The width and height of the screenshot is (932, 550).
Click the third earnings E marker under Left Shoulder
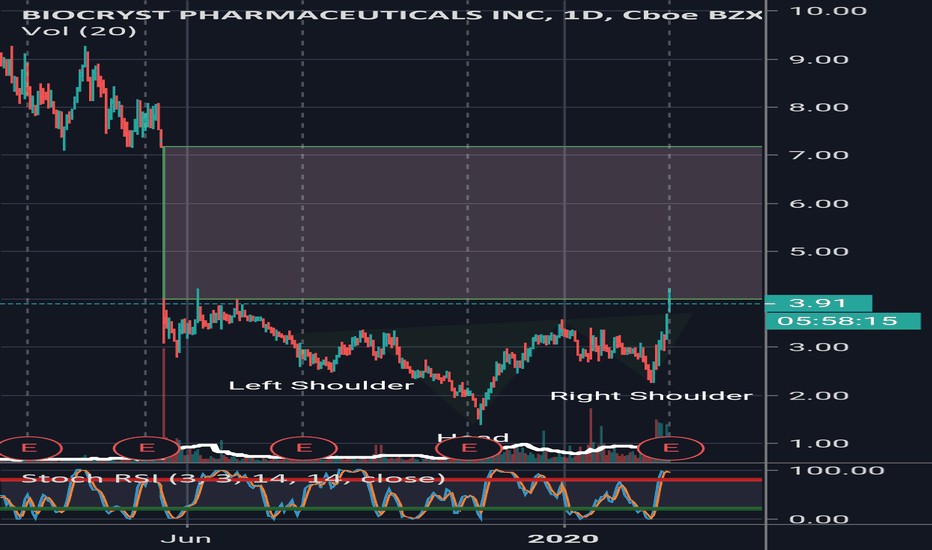[x=304, y=448]
